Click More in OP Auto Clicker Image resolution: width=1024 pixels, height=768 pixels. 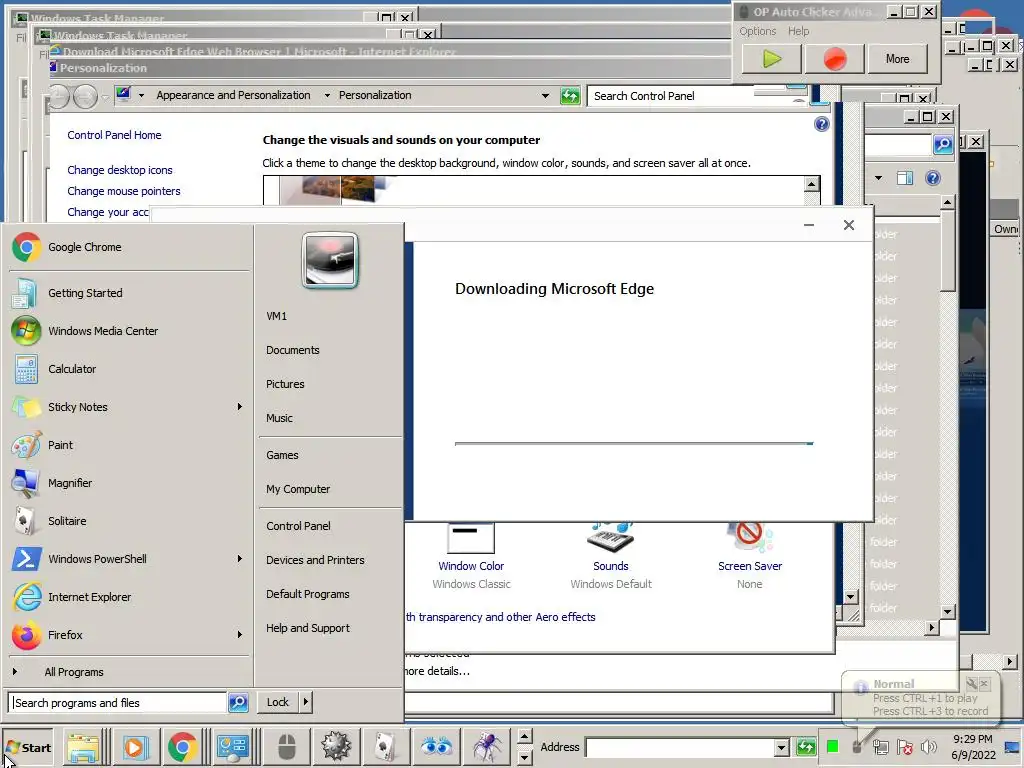coord(897,59)
